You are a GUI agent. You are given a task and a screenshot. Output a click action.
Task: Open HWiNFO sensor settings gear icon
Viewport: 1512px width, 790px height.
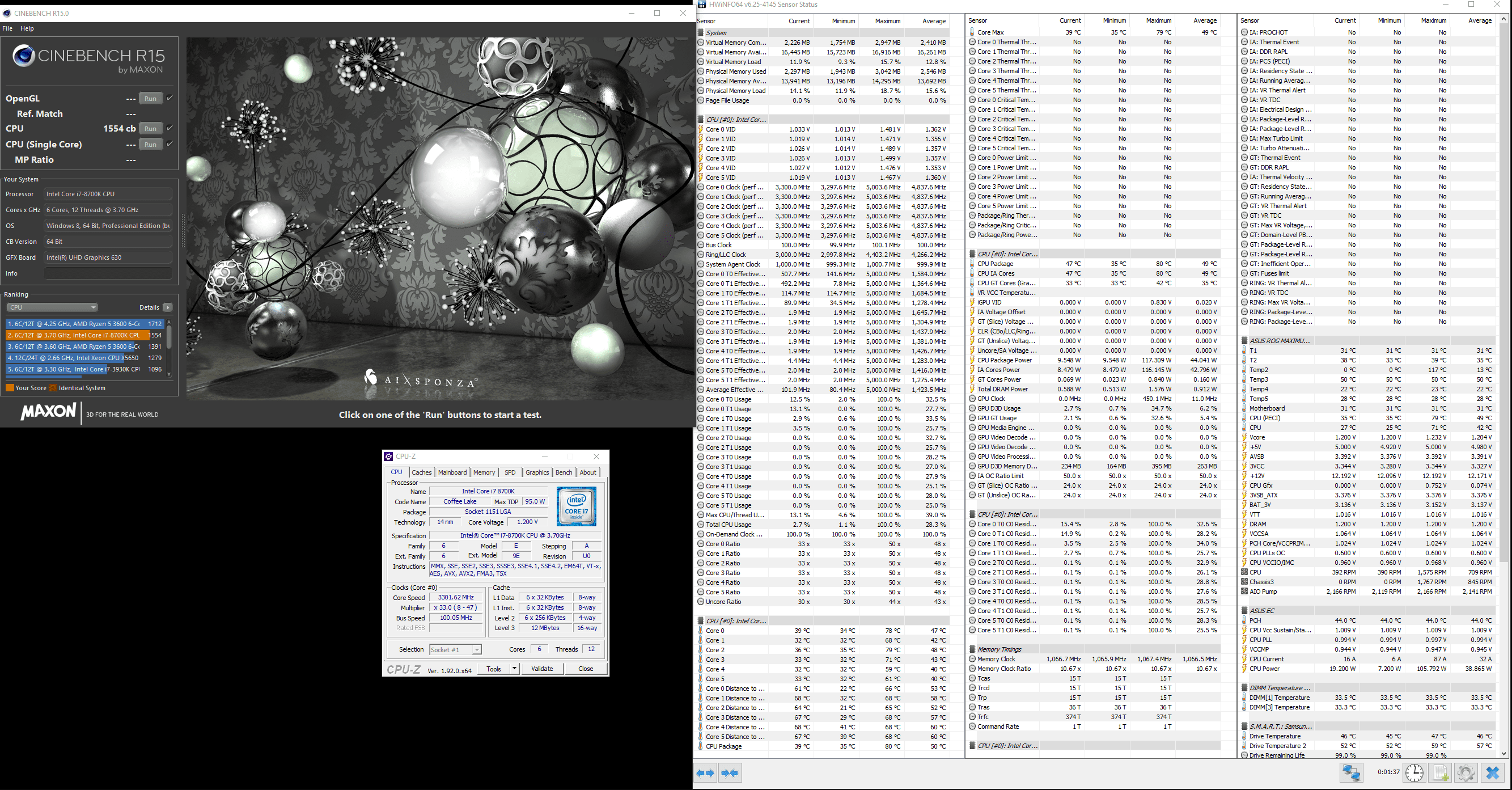click(1466, 772)
